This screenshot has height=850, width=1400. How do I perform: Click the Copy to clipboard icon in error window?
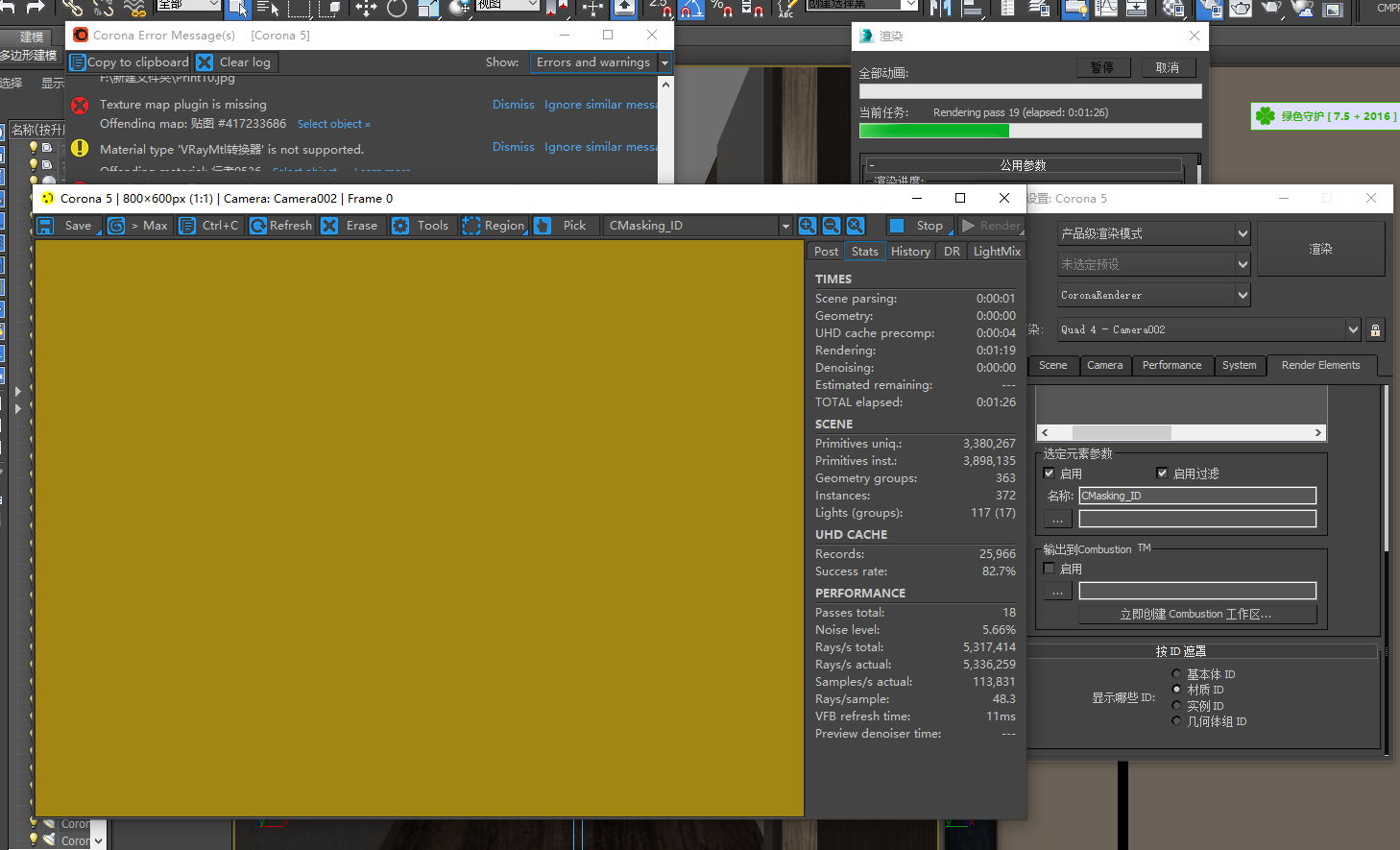click(78, 62)
